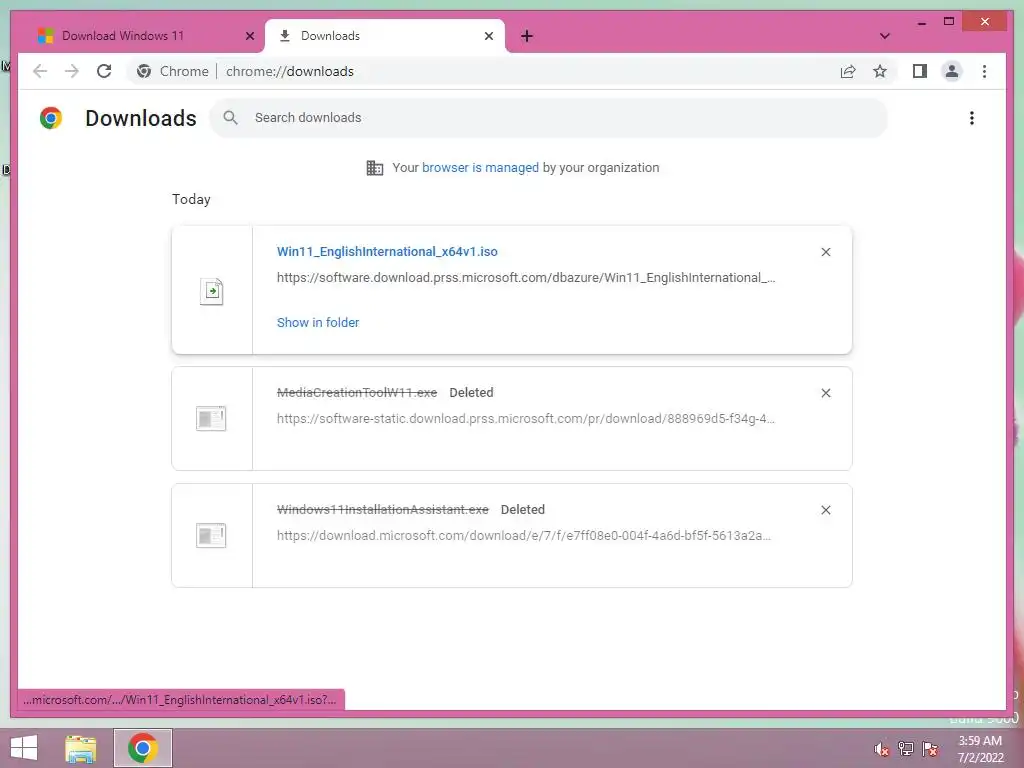The width and height of the screenshot is (1024, 768).
Task: Click the struck-through MediaCreationToolW11.exe name
Action: (357, 392)
